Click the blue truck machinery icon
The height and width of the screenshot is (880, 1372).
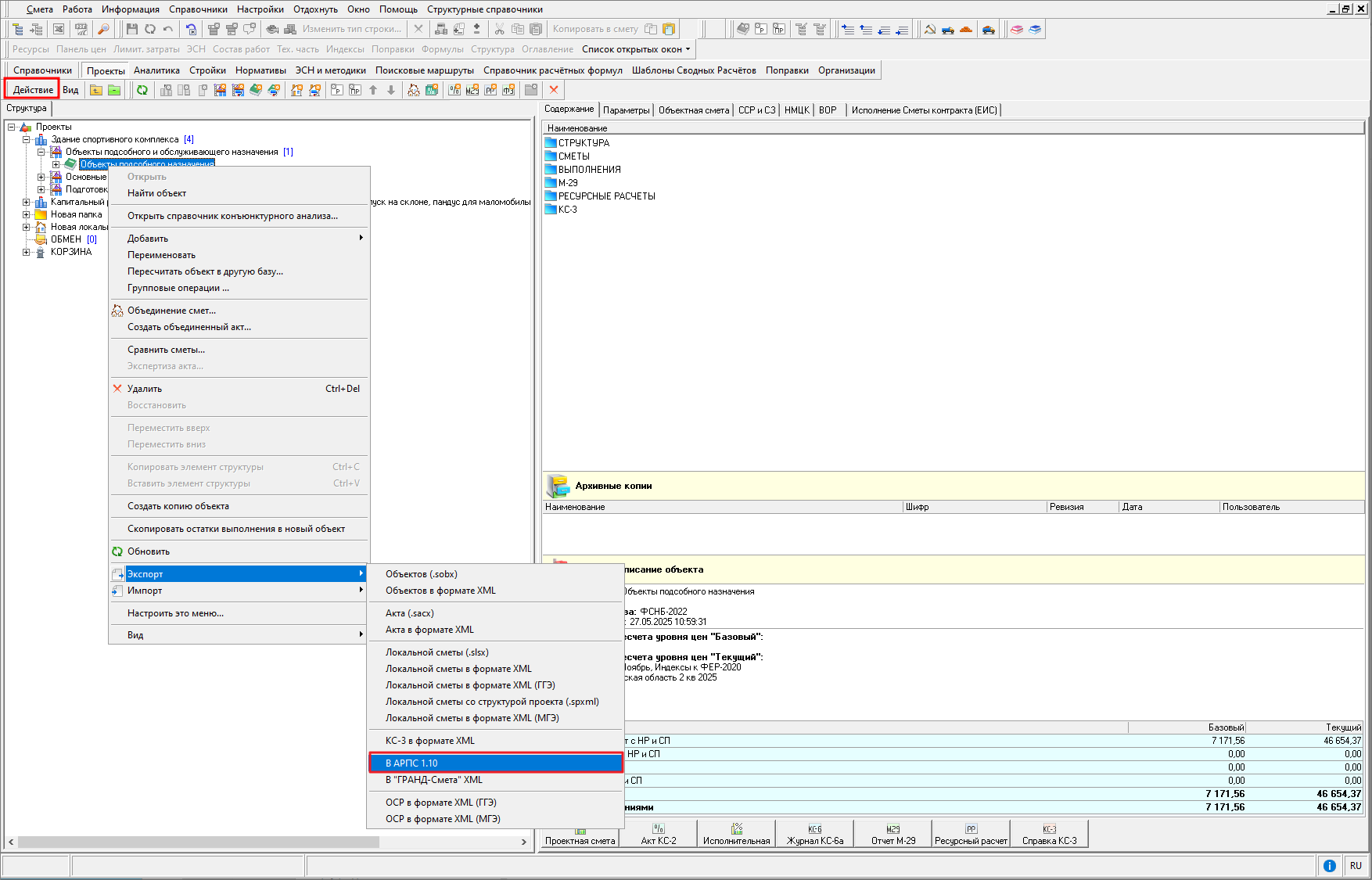(x=948, y=29)
